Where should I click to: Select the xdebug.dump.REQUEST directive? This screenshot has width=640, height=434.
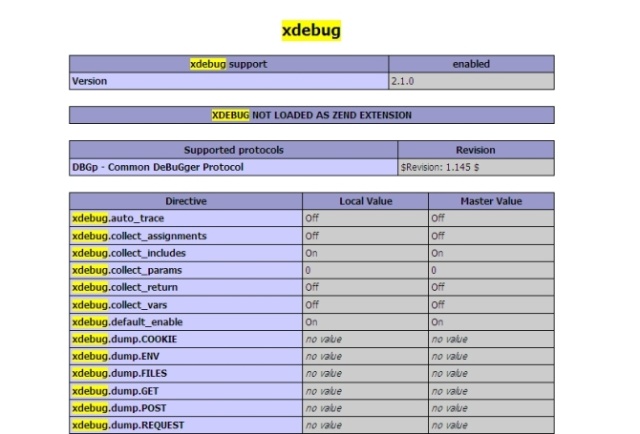click(186, 425)
